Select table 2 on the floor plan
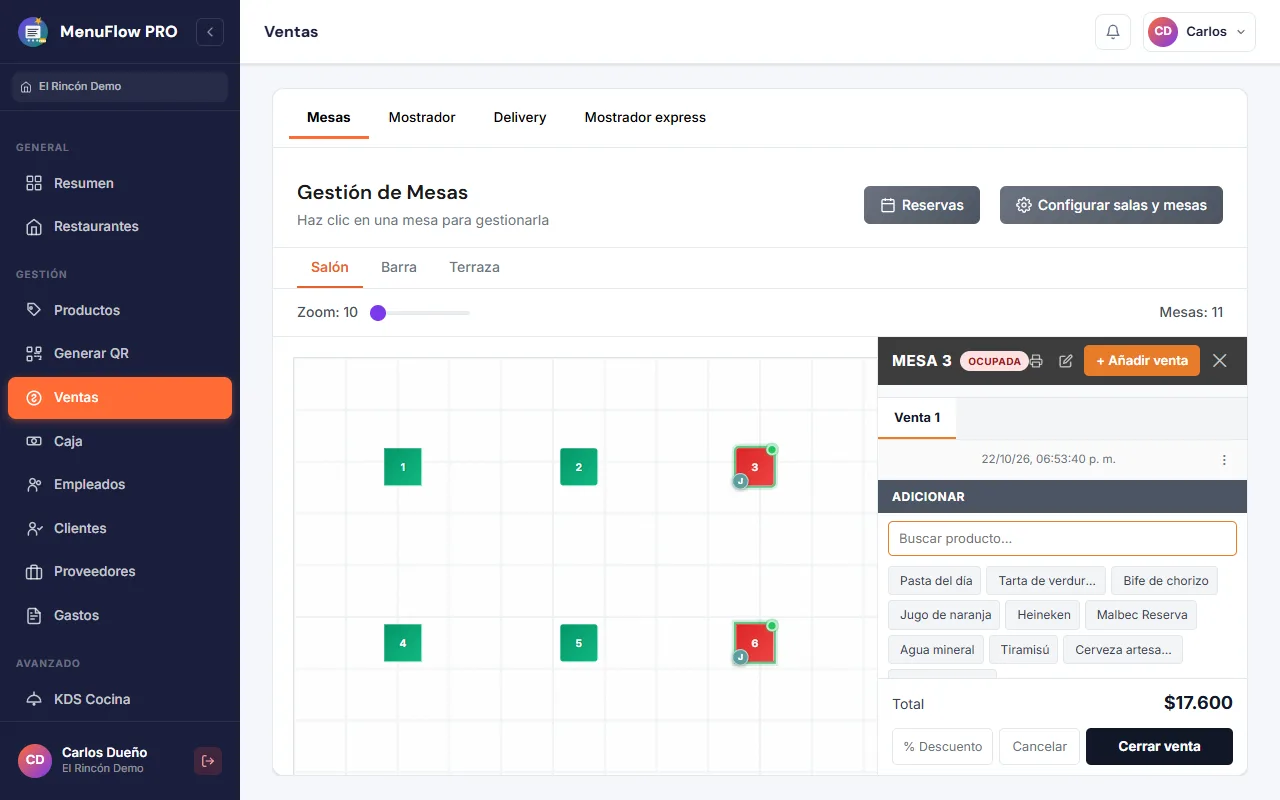The width and height of the screenshot is (1280, 800). pos(579,467)
